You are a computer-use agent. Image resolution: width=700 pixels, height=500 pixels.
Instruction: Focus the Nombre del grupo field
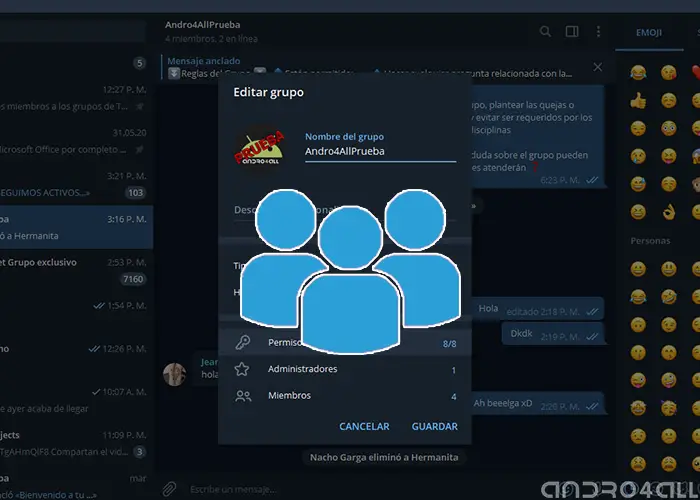pyautogui.click(x=380, y=151)
